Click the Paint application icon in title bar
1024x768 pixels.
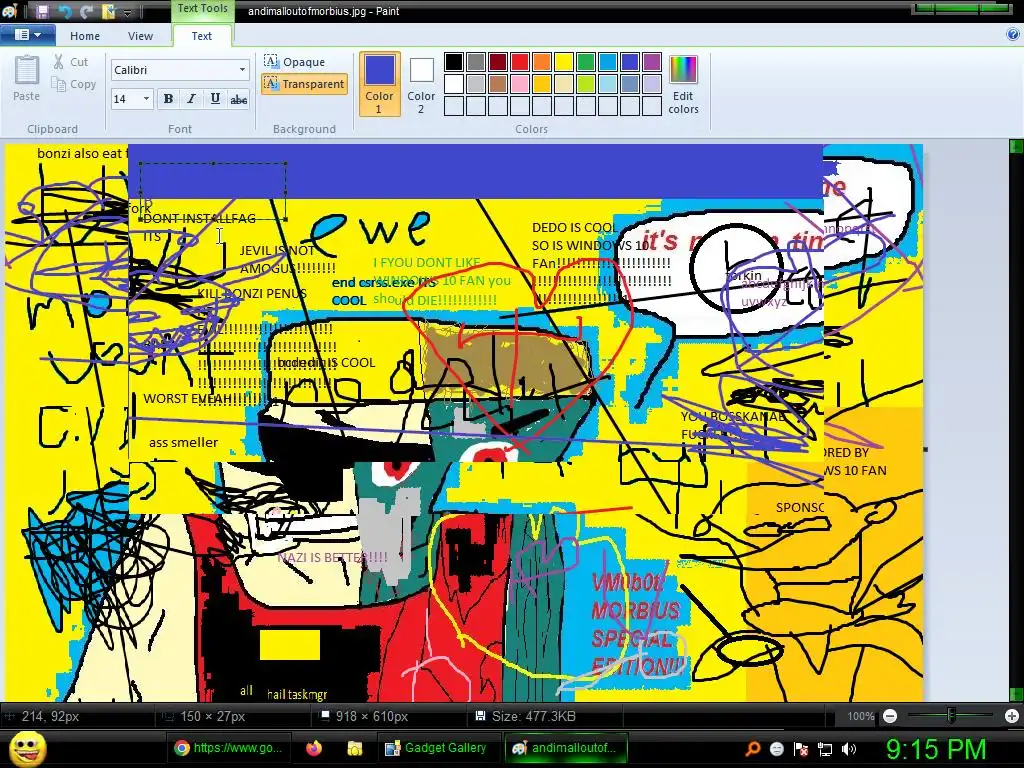(9, 11)
